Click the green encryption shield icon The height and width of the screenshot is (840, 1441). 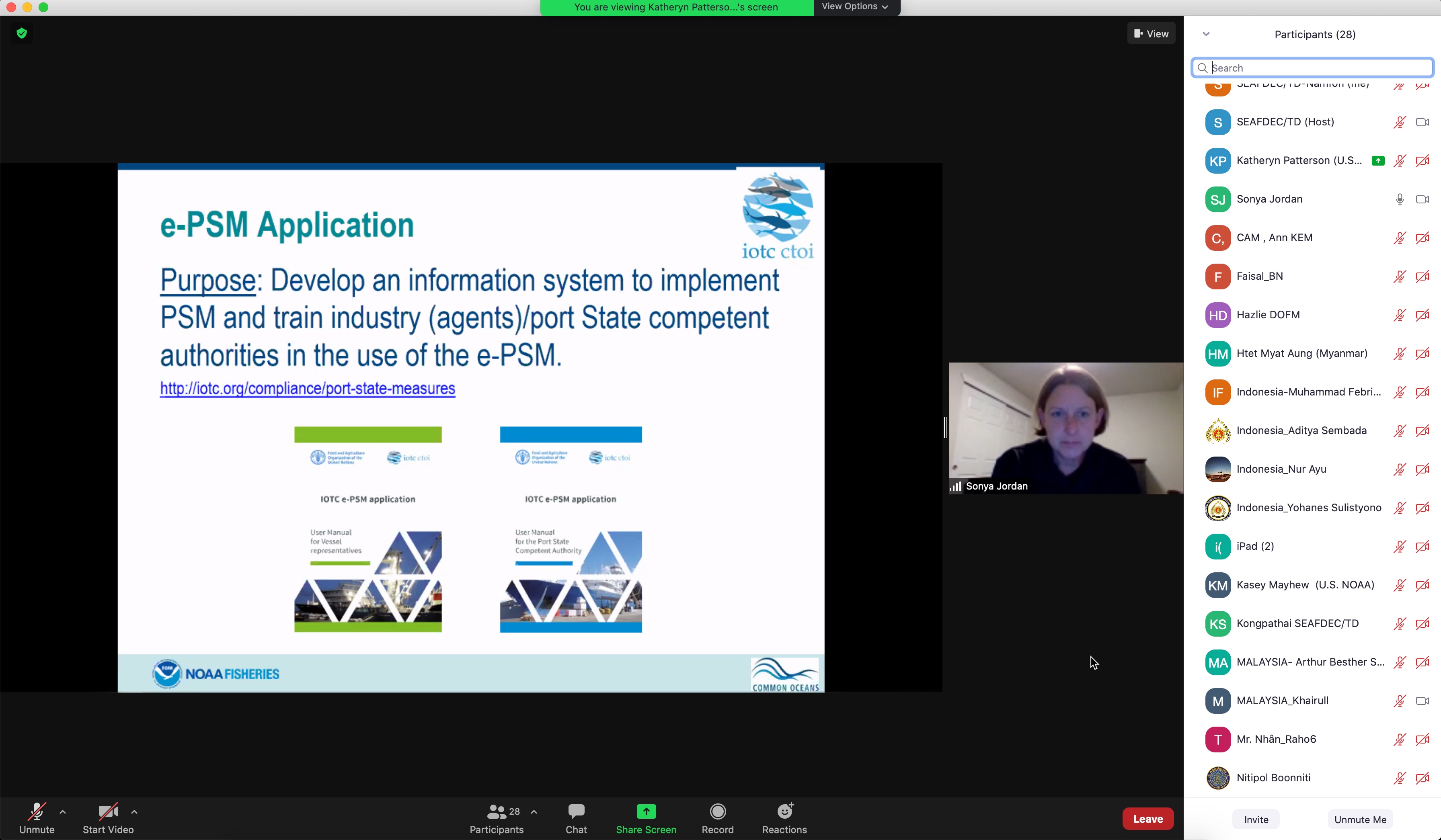point(22,33)
